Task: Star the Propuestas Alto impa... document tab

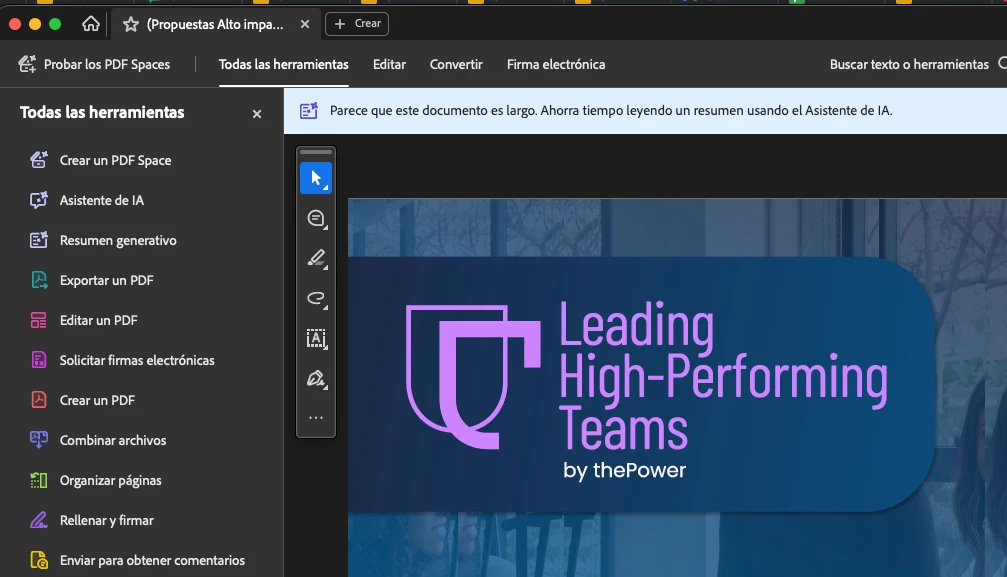Action: 130,24
